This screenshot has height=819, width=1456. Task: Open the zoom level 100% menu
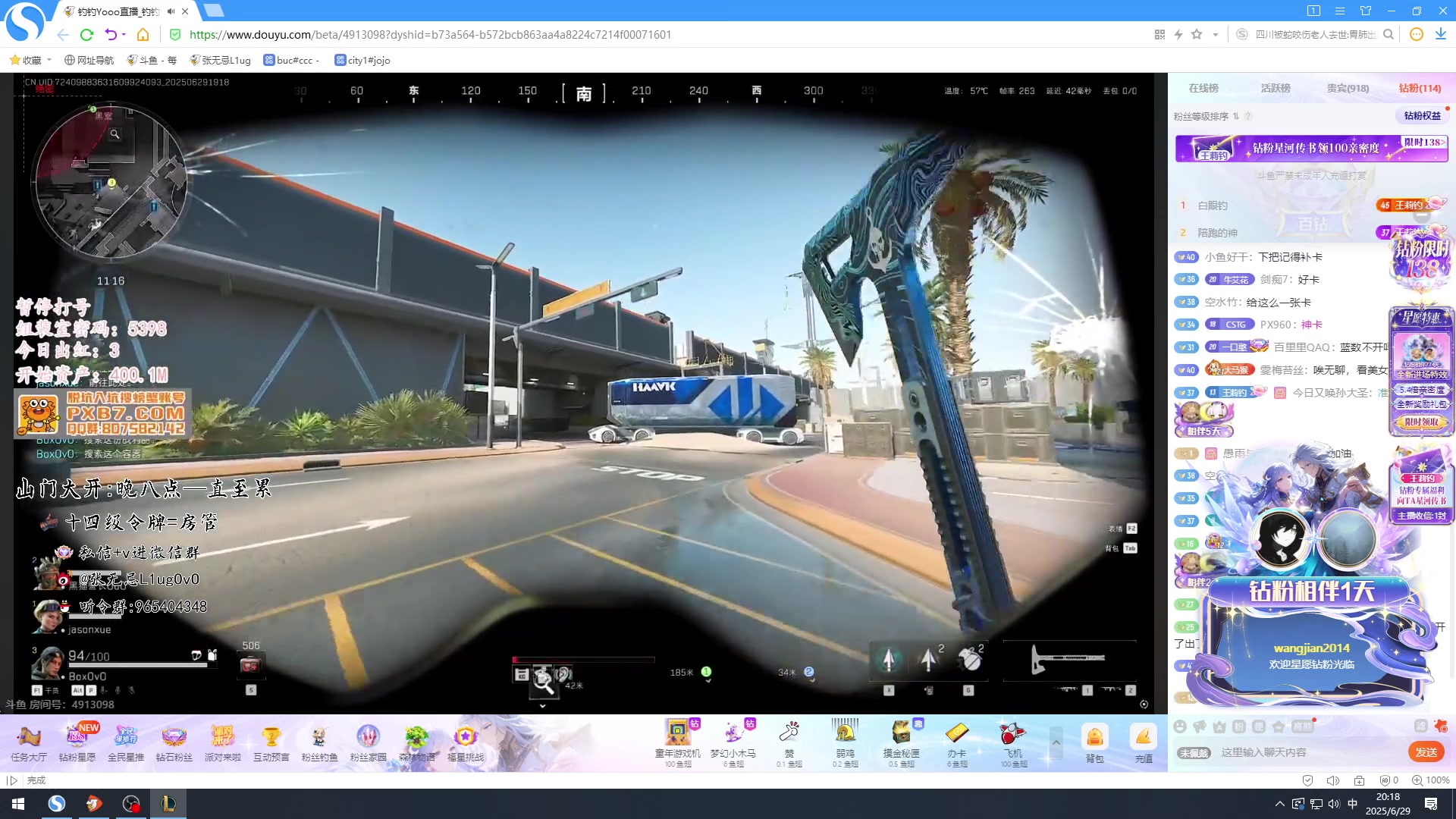pos(1431,780)
